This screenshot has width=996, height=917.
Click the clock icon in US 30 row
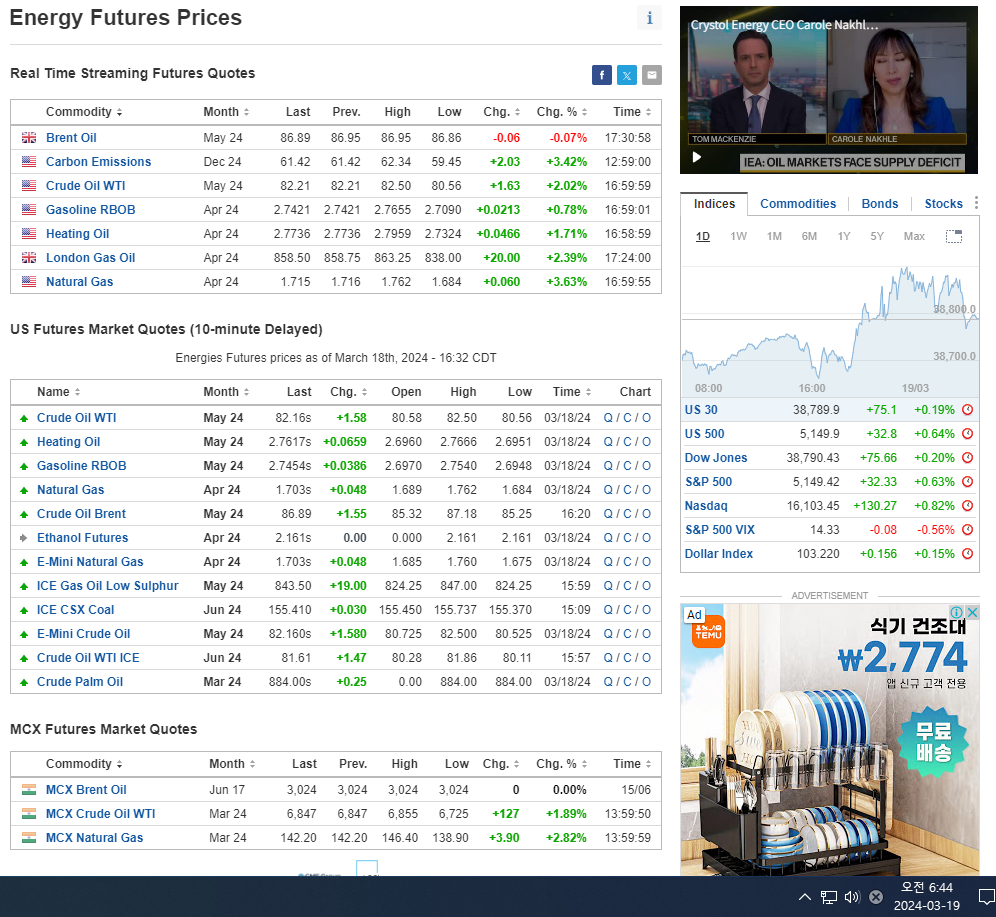point(967,410)
